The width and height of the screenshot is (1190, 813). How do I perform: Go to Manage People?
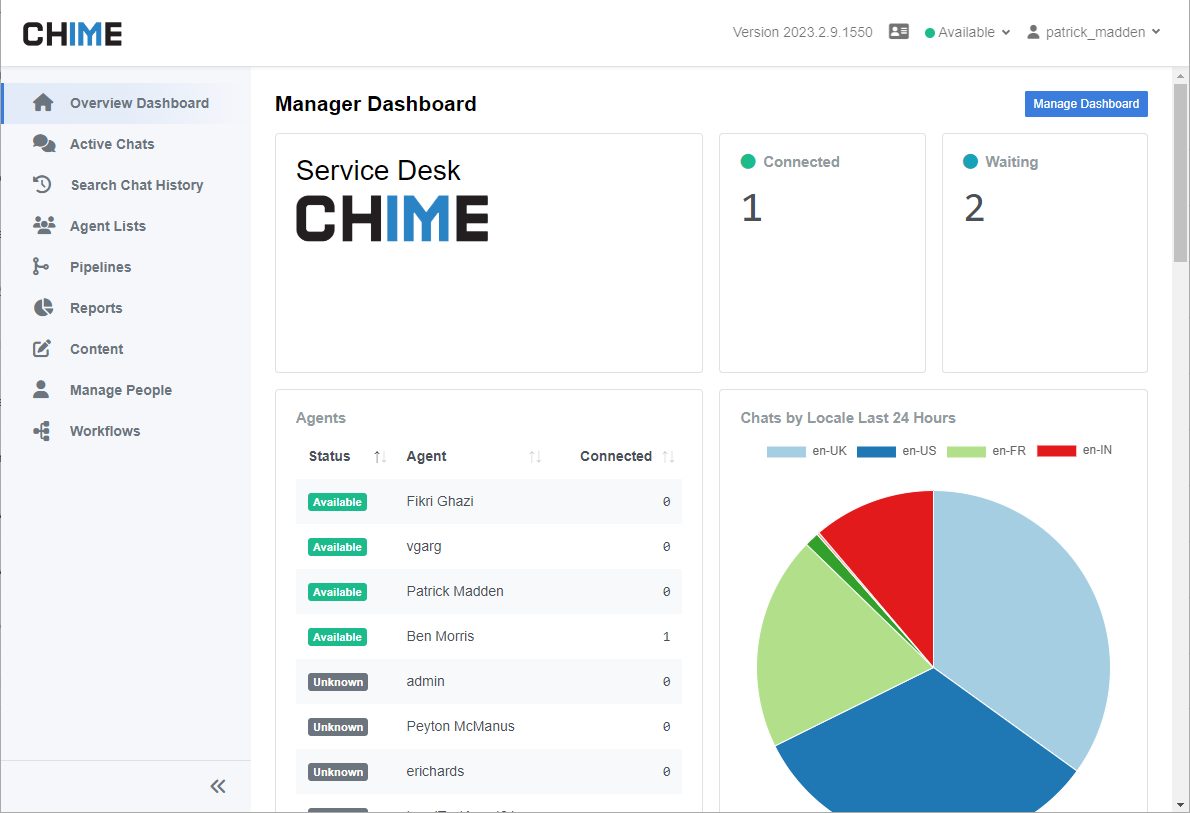coord(127,389)
